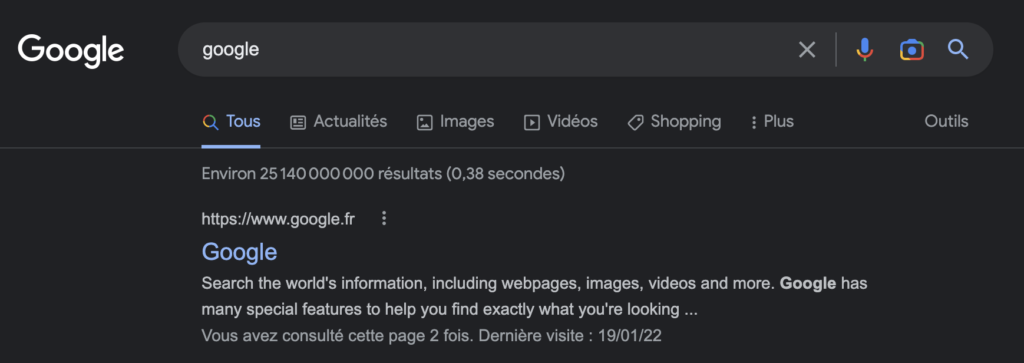
Task: Switch to the Images tab
Action: 455,121
